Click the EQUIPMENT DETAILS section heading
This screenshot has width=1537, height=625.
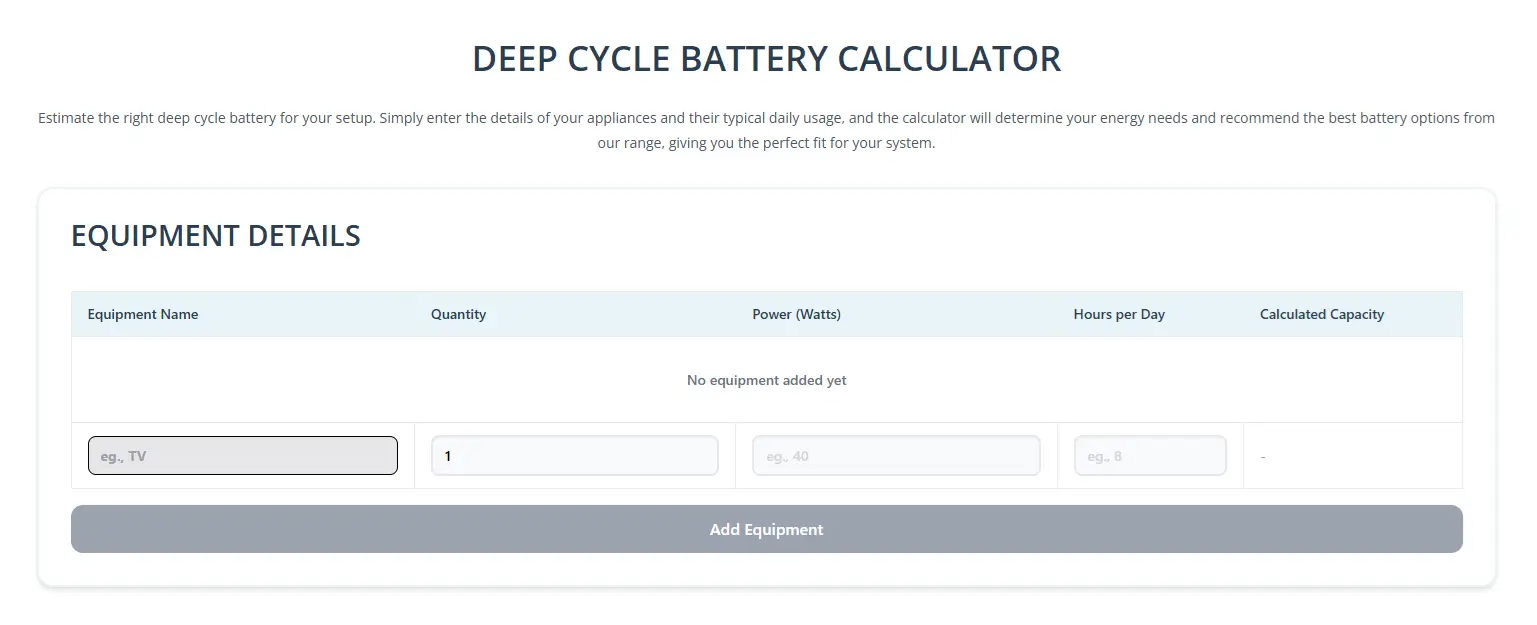pos(216,236)
